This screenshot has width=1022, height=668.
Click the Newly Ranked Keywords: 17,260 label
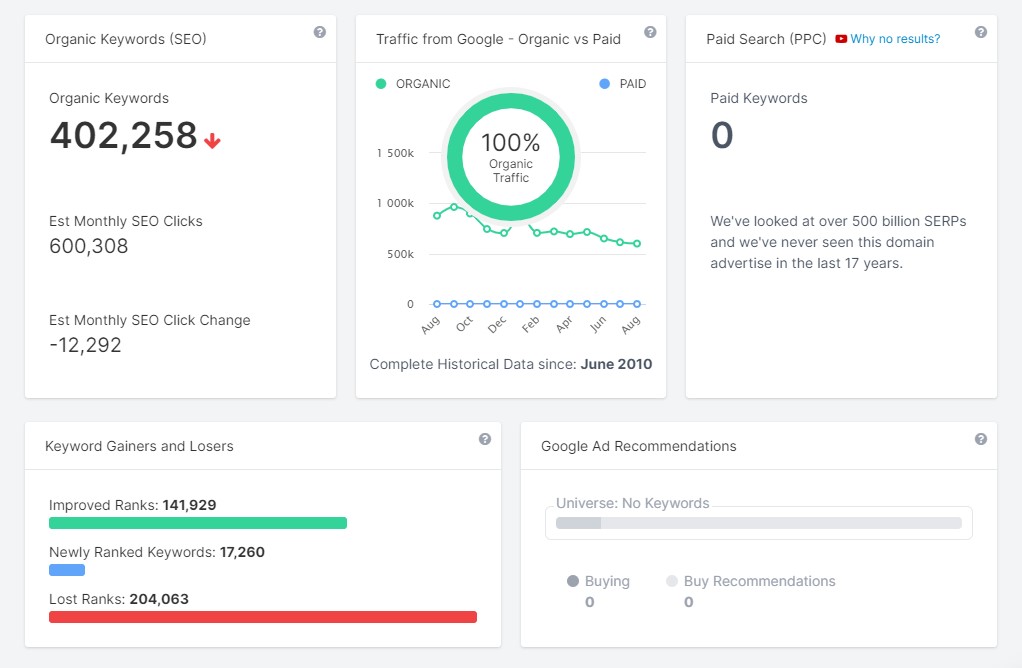[x=156, y=552]
